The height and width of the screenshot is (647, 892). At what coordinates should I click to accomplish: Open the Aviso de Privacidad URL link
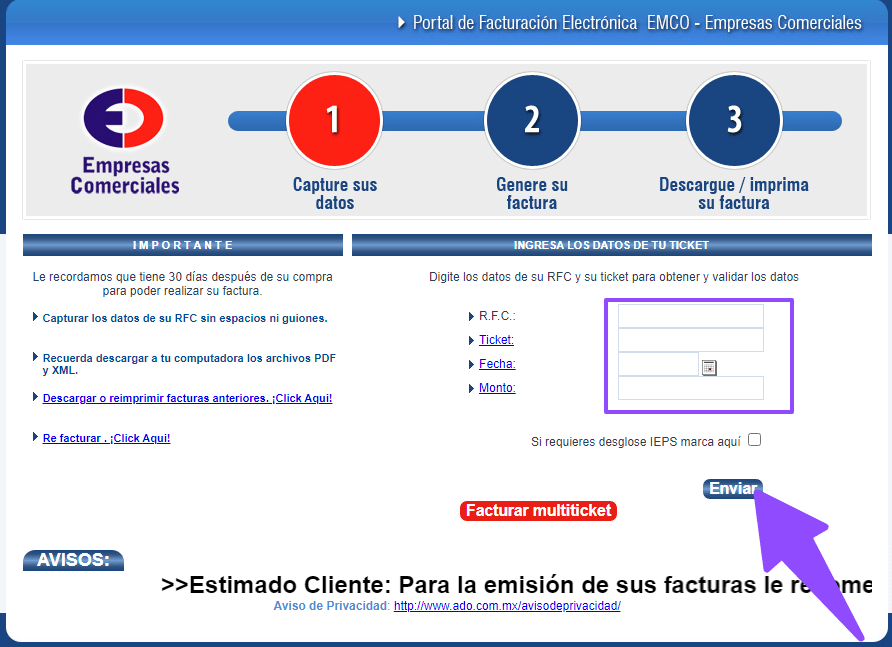(x=507, y=606)
